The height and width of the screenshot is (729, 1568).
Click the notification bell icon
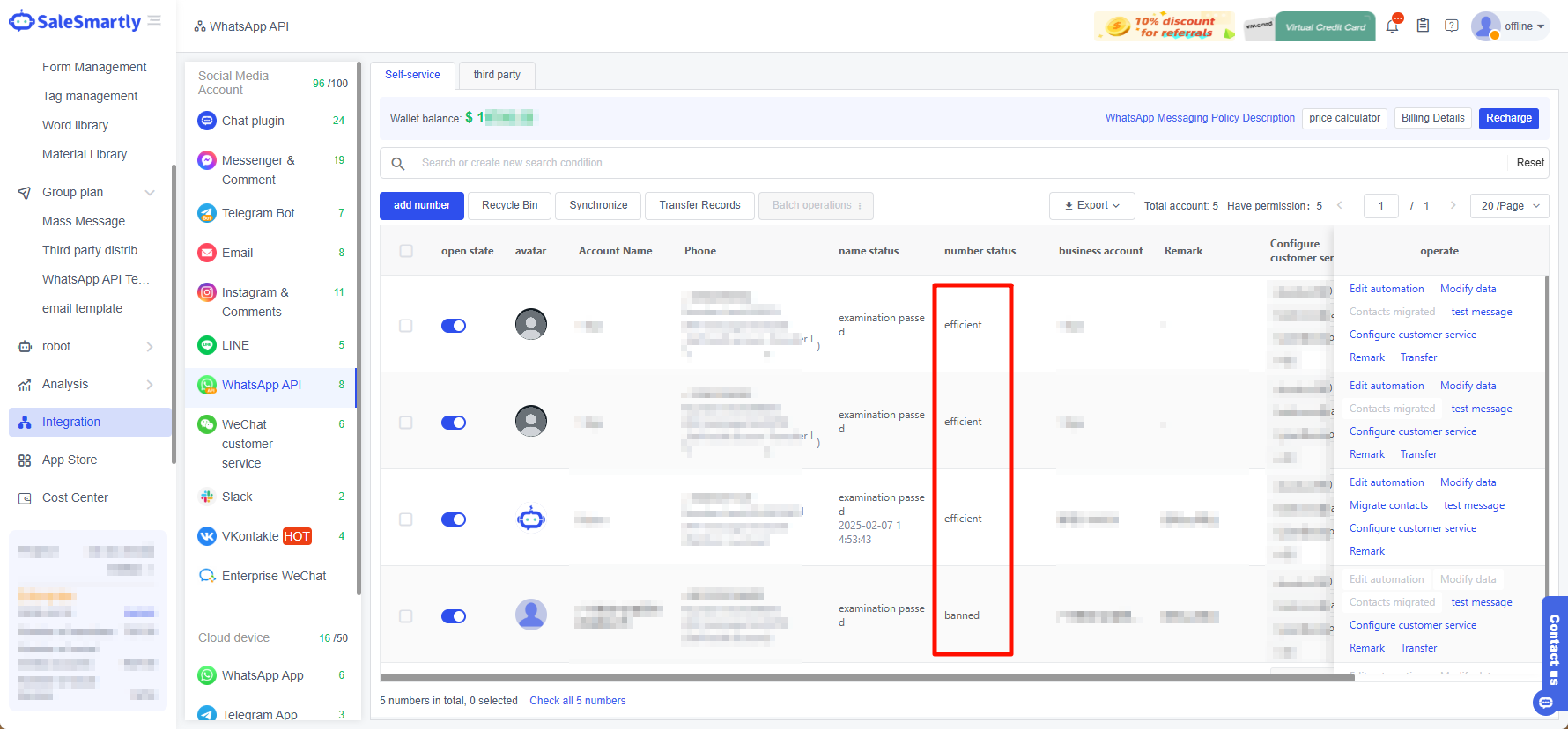[x=1392, y=26]
